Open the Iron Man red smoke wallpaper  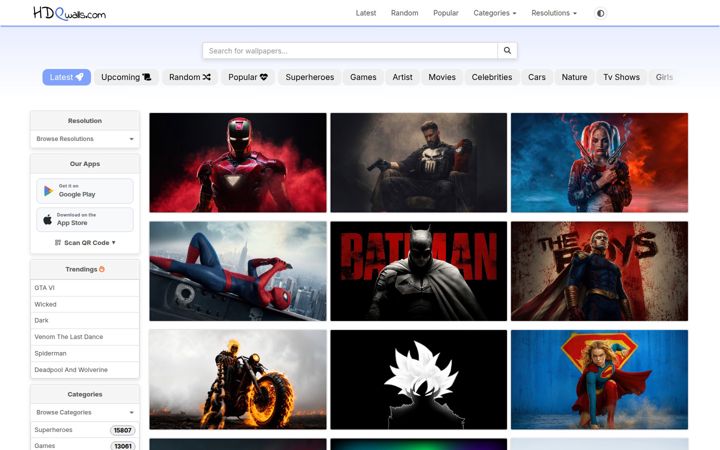pyautogui.click(x=238, y=163)
